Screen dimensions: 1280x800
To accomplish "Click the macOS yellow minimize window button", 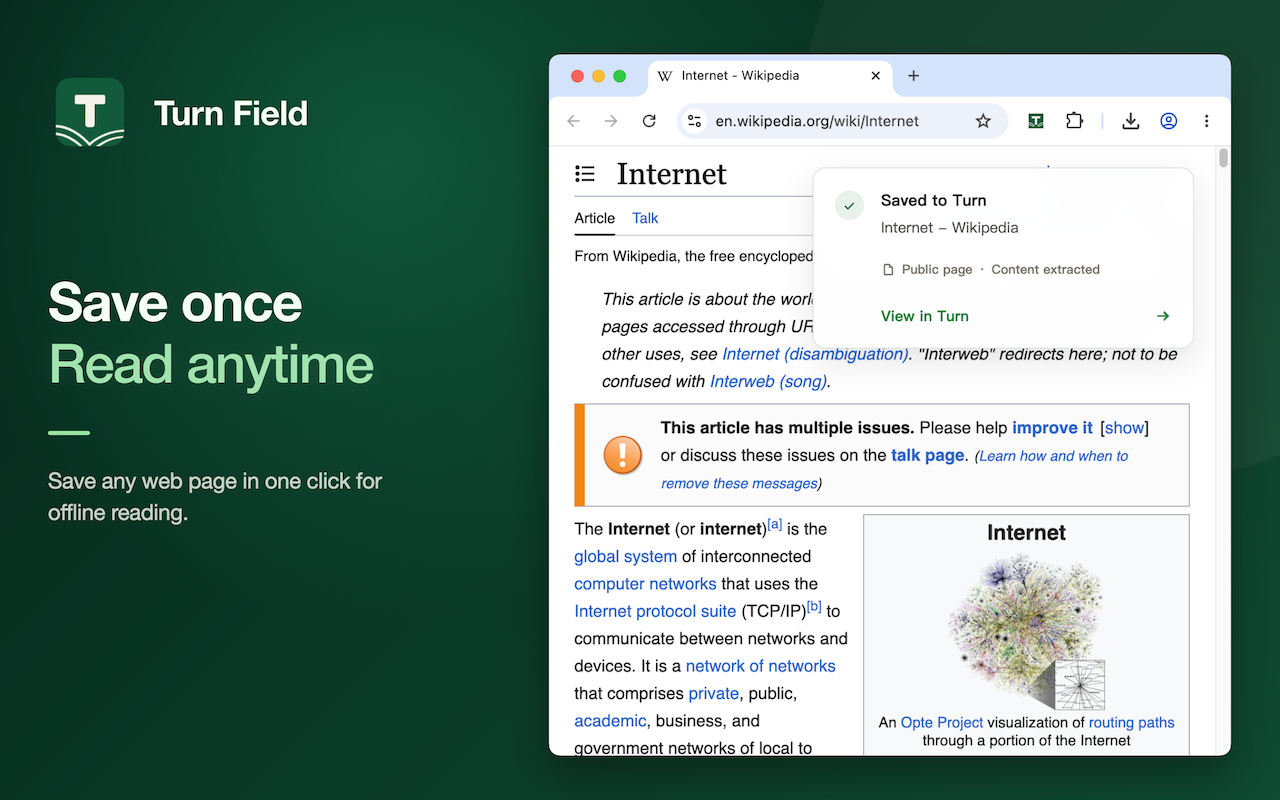I will pos(598,76).
